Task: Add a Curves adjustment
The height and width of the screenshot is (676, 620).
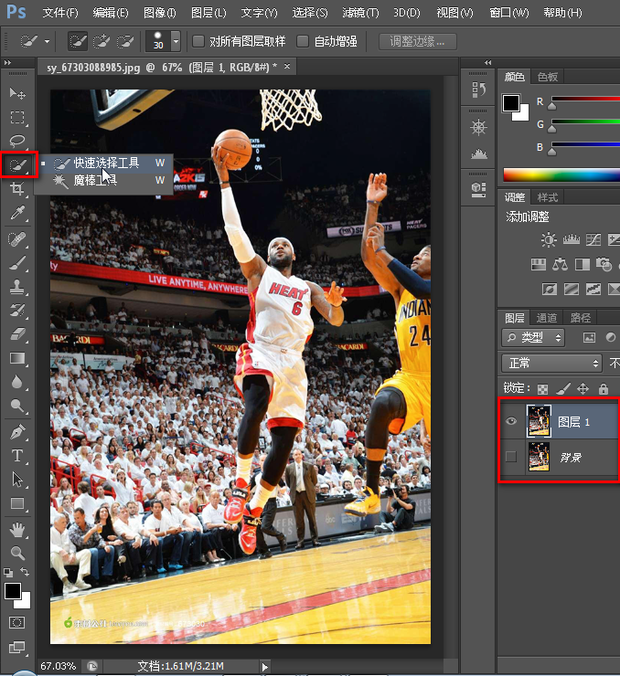Action: [593, 240]
